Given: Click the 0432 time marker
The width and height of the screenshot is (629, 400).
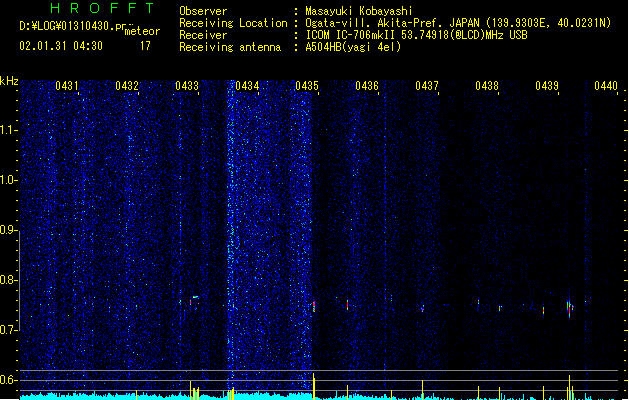Looking at the screenshot, I should tap(127, 86).
